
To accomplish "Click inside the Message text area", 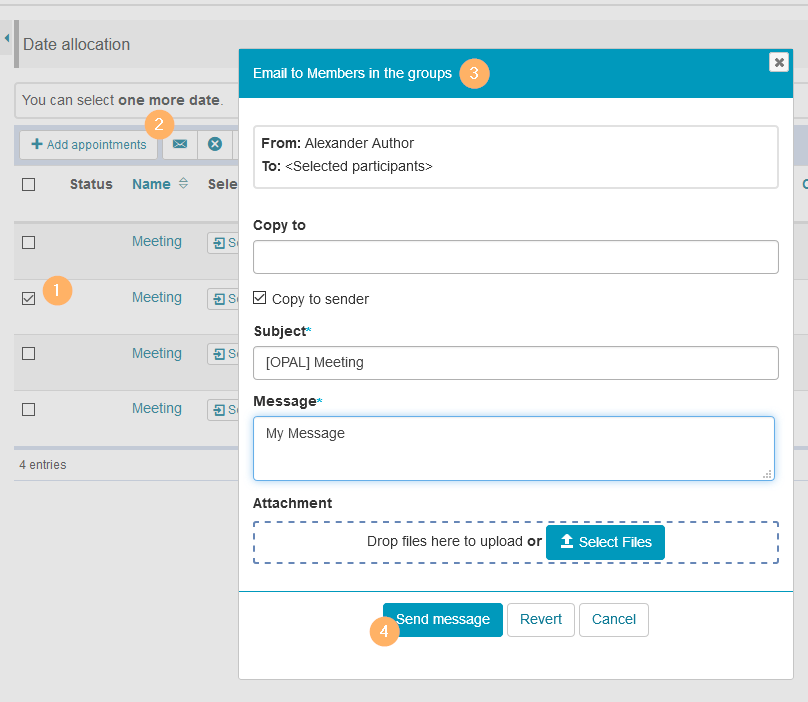I will pos(513,448).
